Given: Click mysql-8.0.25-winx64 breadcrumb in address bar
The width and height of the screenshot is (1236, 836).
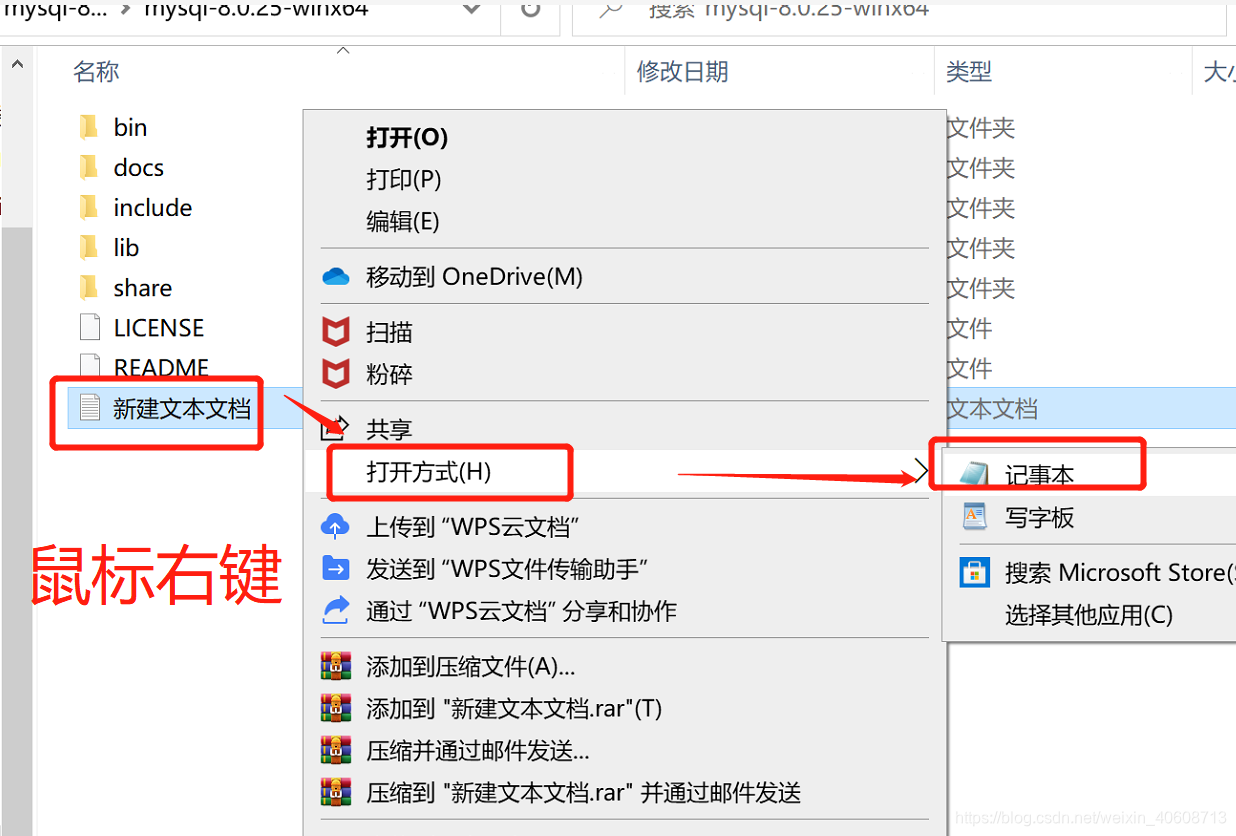Looking at the screenshot, I should click(x=256, y=9).
